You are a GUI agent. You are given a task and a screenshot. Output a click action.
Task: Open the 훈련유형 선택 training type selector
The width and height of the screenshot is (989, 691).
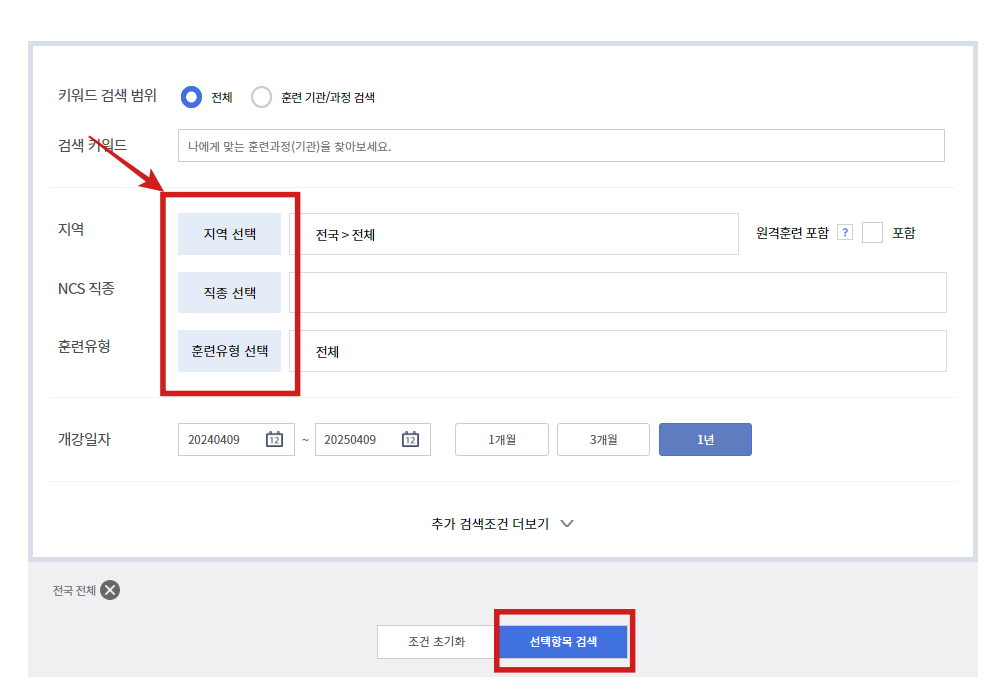point(229,351)
